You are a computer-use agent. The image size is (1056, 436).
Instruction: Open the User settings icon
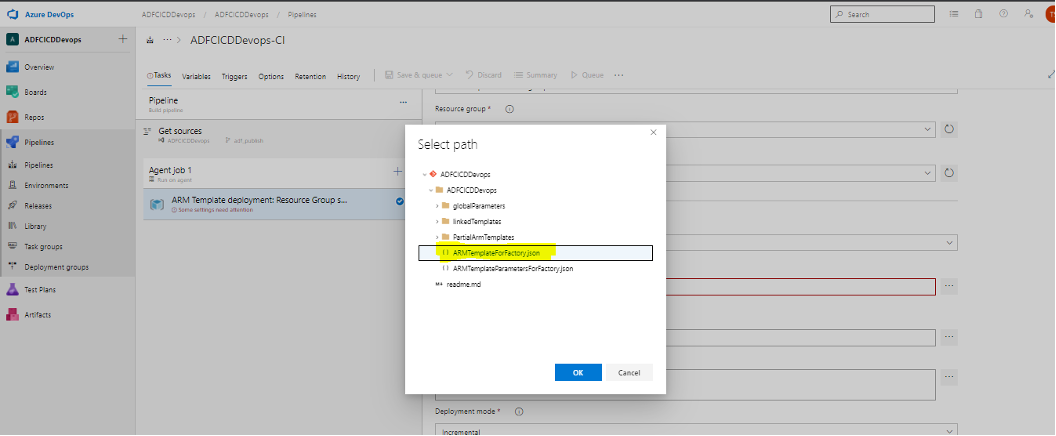[1028, 13]
